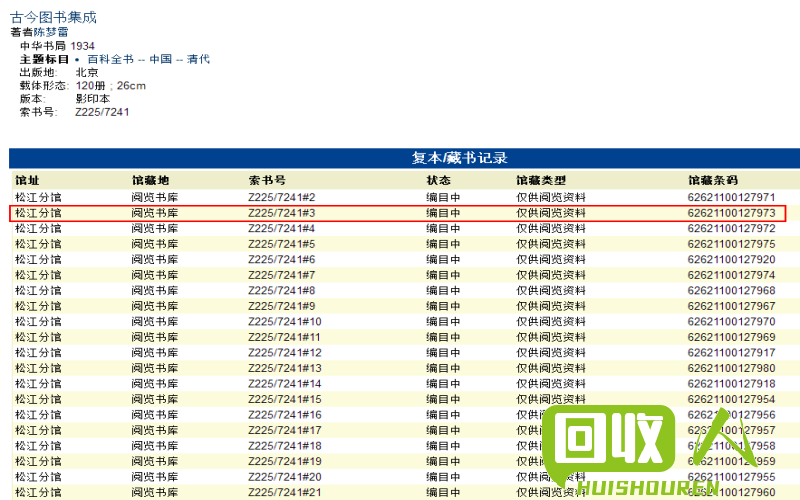Select call number Z225/7241#21
Image resolution: width=800 pixels, height=500 pixels.
[285, 492]
